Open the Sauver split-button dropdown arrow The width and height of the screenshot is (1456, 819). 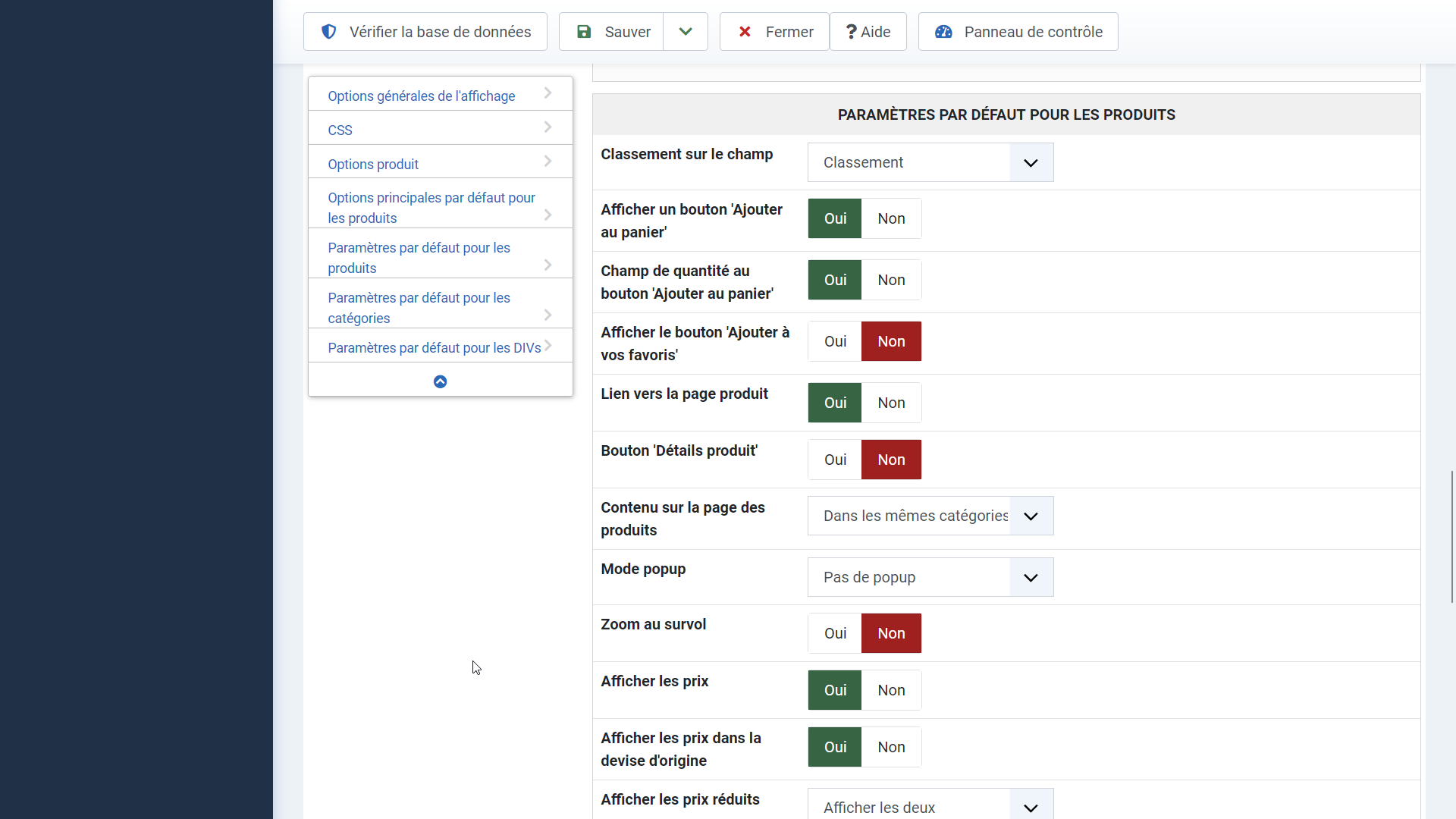click(x=686, y=32)
